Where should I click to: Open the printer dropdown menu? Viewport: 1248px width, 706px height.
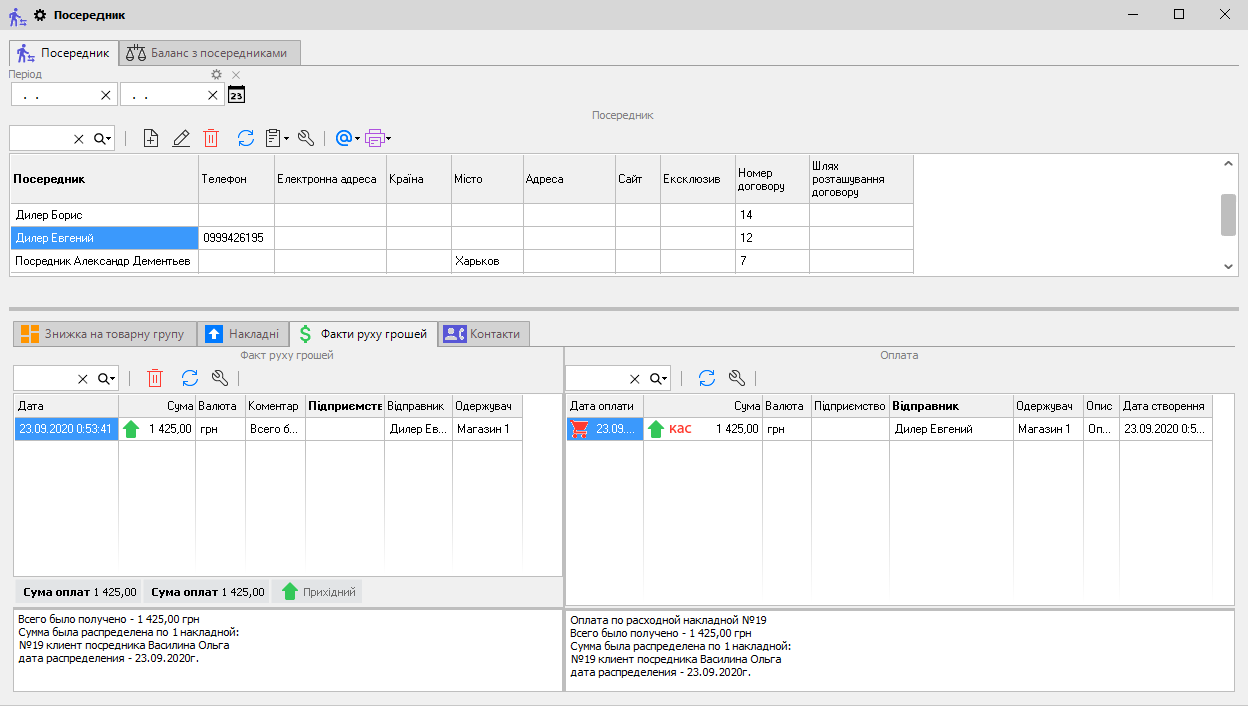pyautogui.click(x=378, y=139)
